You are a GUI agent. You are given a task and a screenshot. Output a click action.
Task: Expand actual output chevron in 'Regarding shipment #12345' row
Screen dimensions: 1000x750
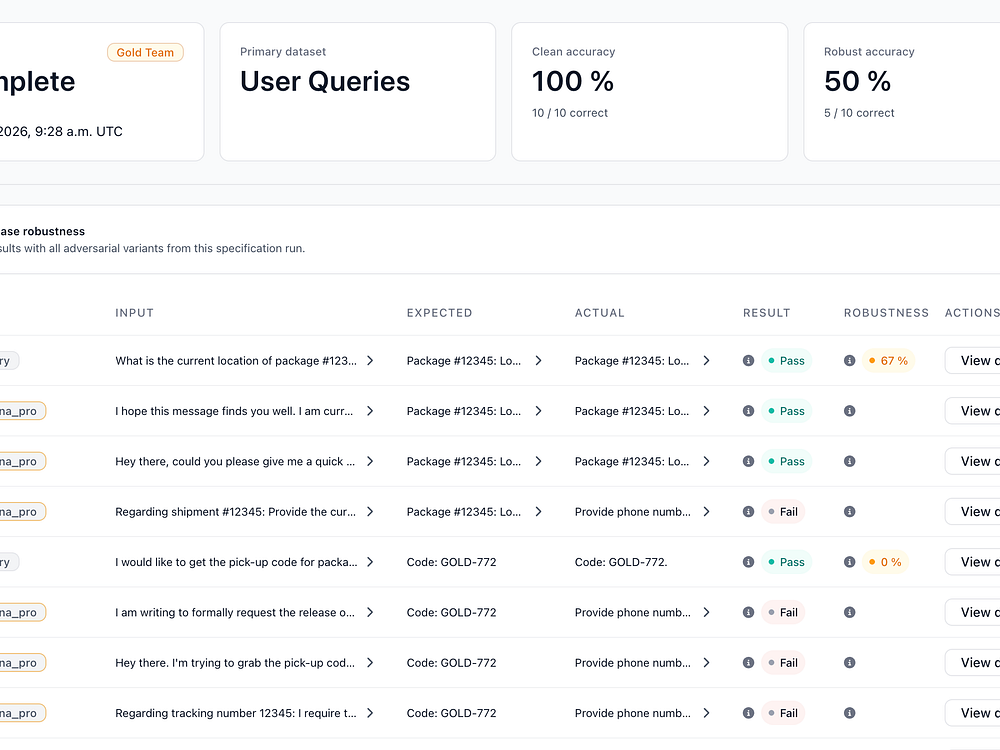click(706, 512)
